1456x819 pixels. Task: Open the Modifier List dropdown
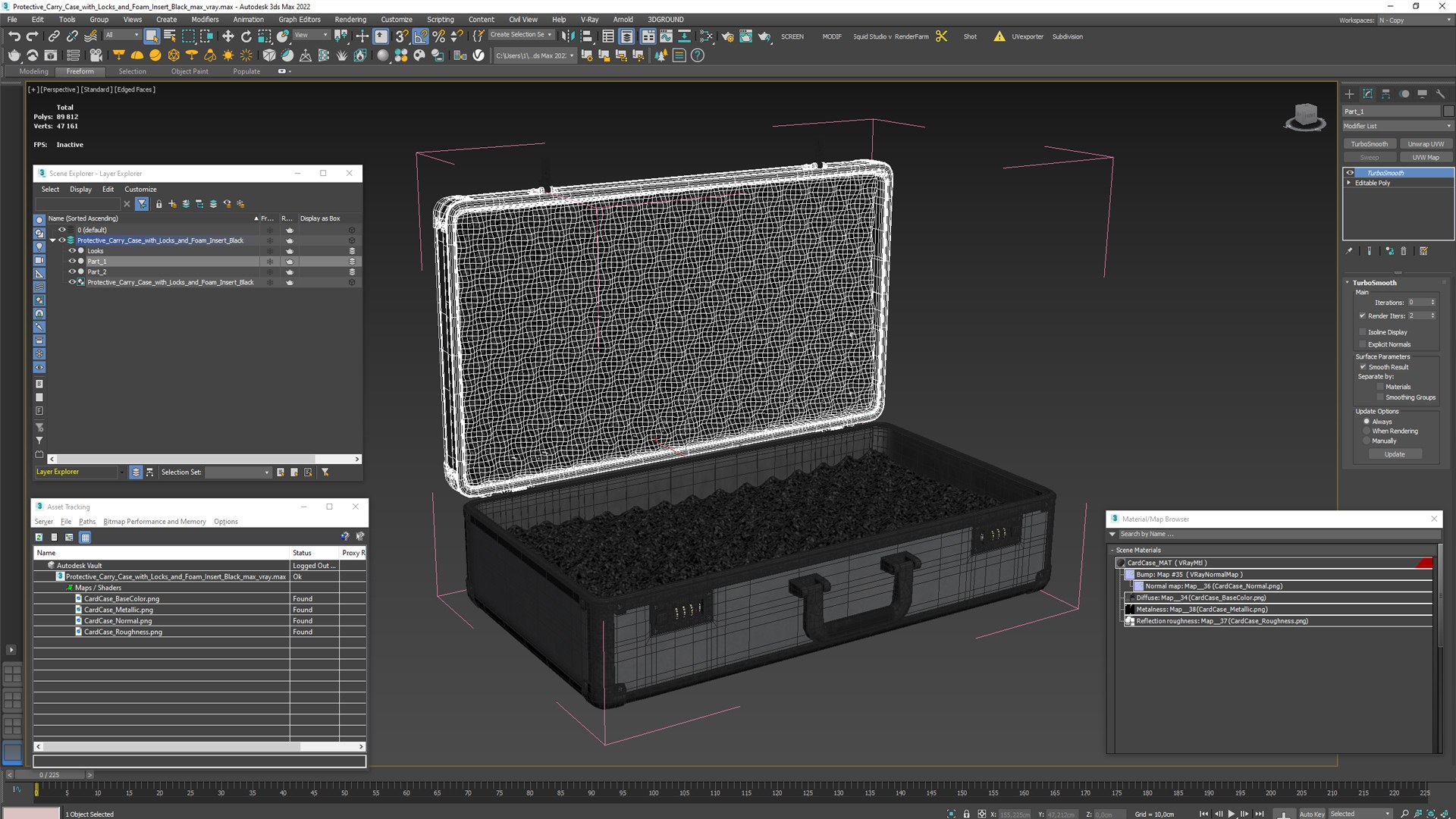coord(1398,126)
